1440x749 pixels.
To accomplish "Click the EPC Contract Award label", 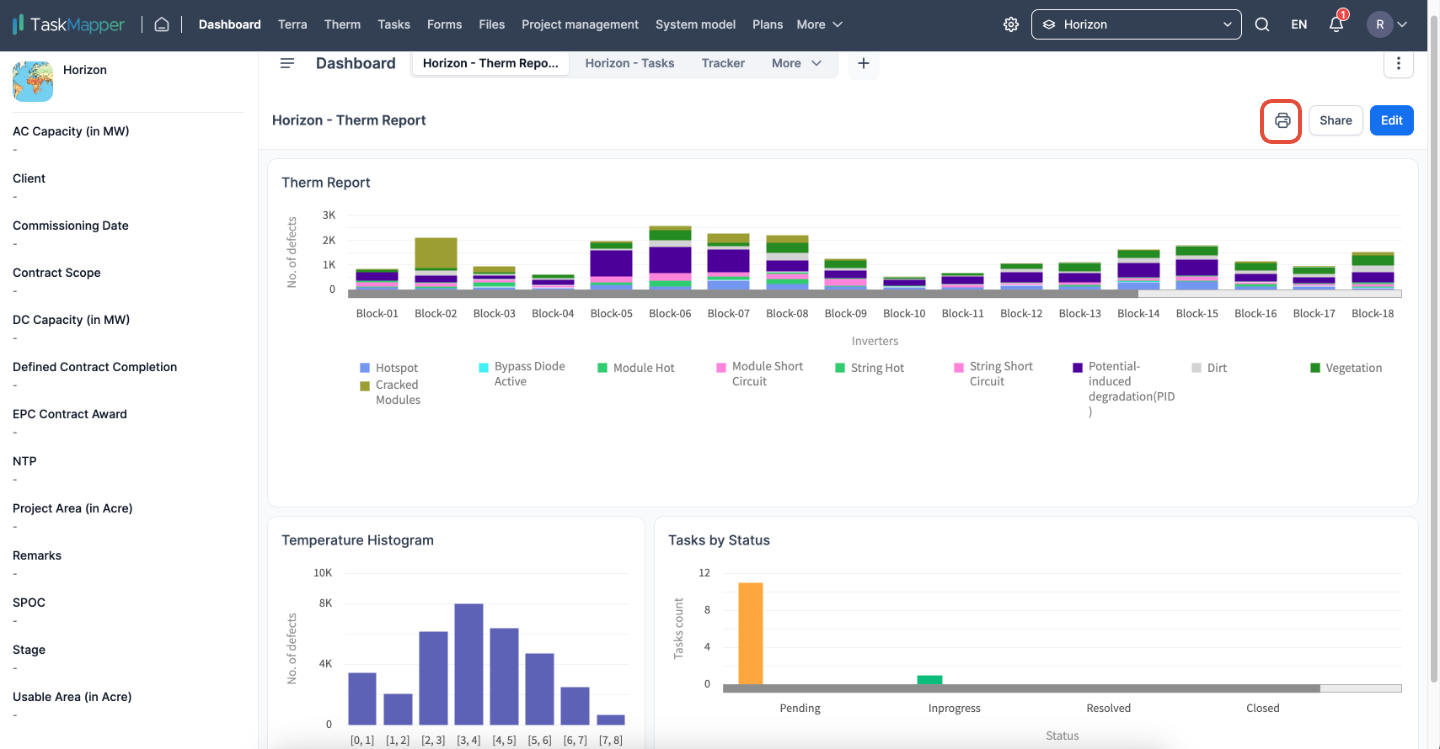I will tap(71, 414).
